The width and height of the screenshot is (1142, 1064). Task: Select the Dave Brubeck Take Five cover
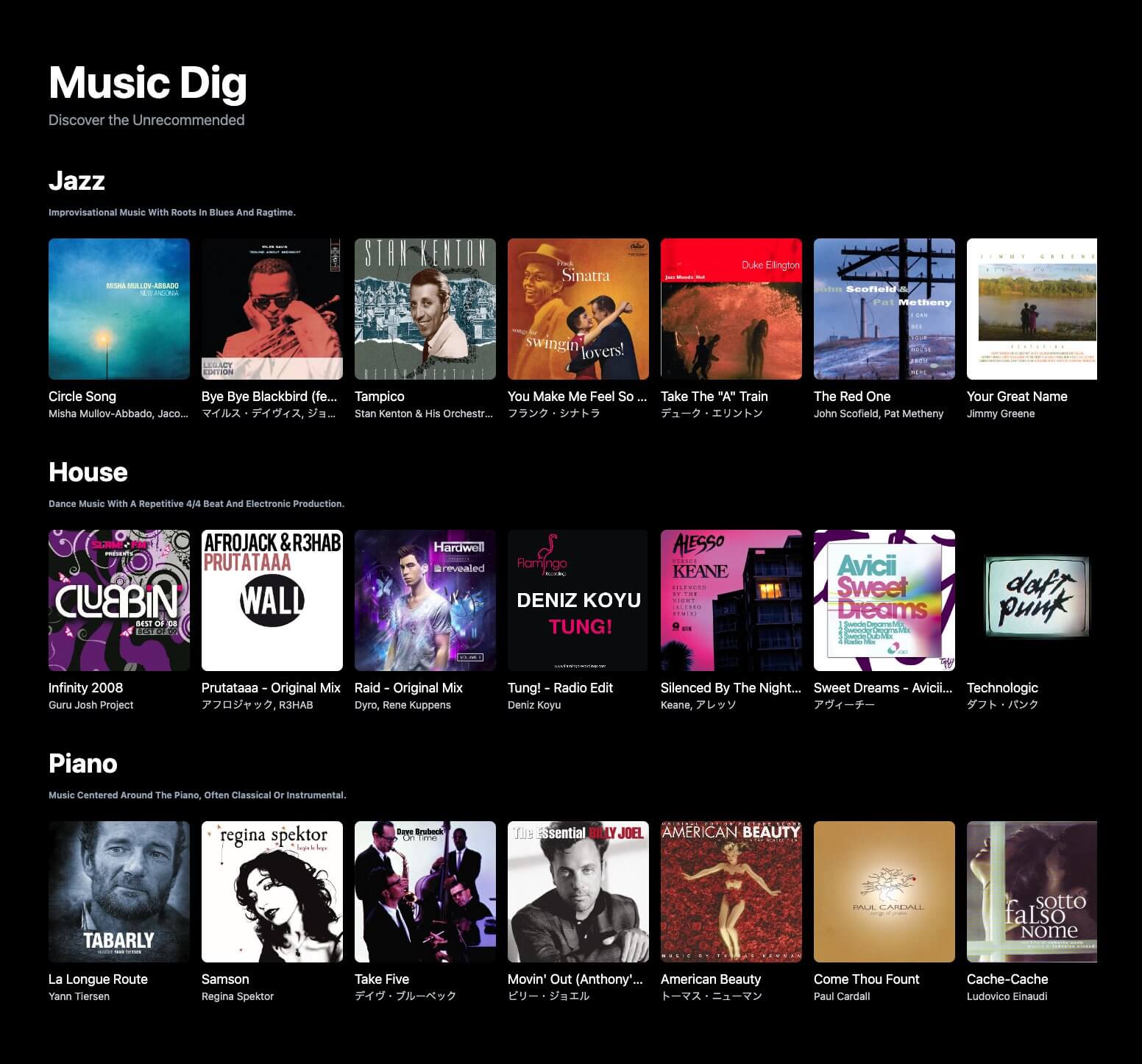click(x=425, y=892)
